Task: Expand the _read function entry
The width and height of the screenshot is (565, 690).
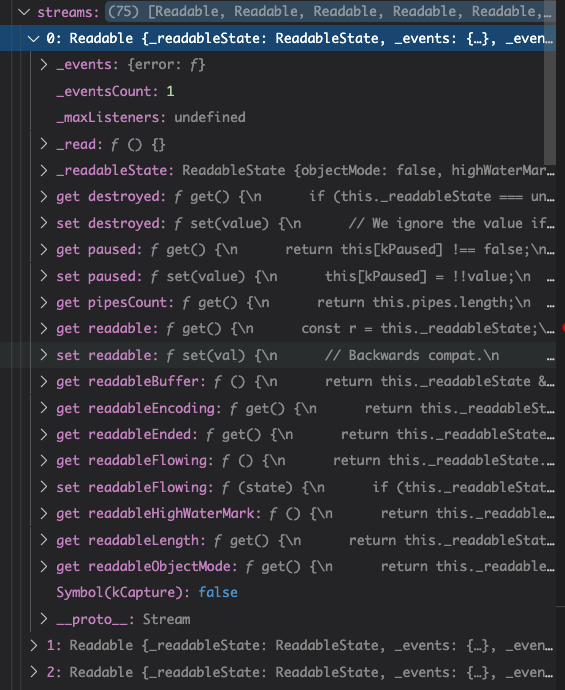Action: click(x=44, y=144)
